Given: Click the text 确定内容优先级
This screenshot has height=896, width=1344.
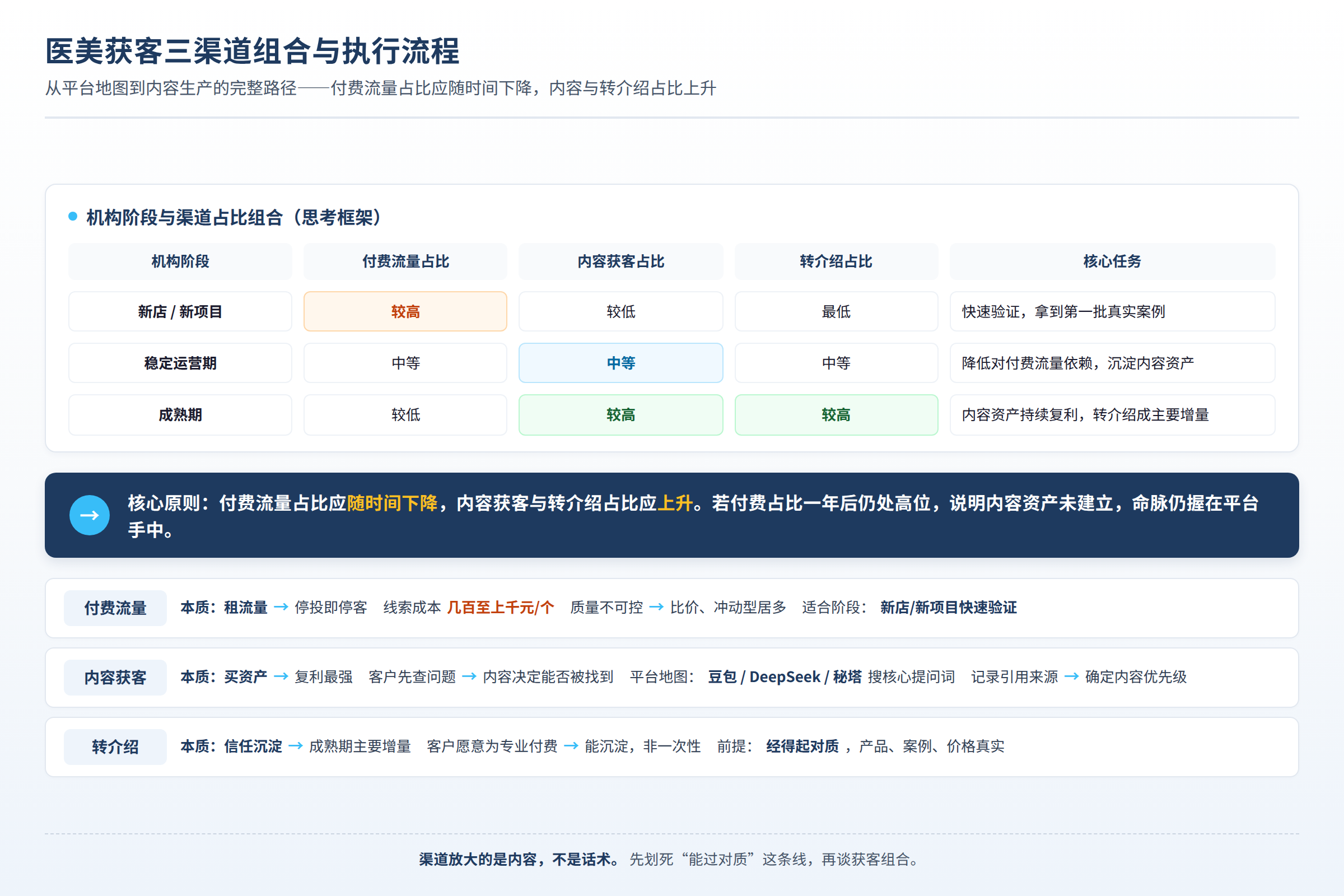Looking at the screenshot, I should tap(1136, 677).
